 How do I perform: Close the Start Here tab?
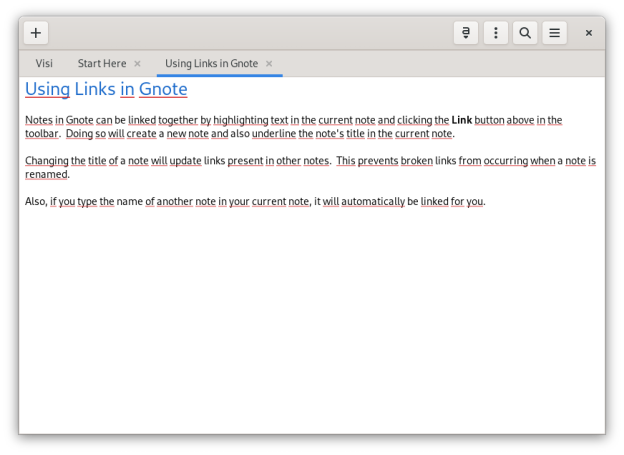pyautogui.click(x=138, y=63)
